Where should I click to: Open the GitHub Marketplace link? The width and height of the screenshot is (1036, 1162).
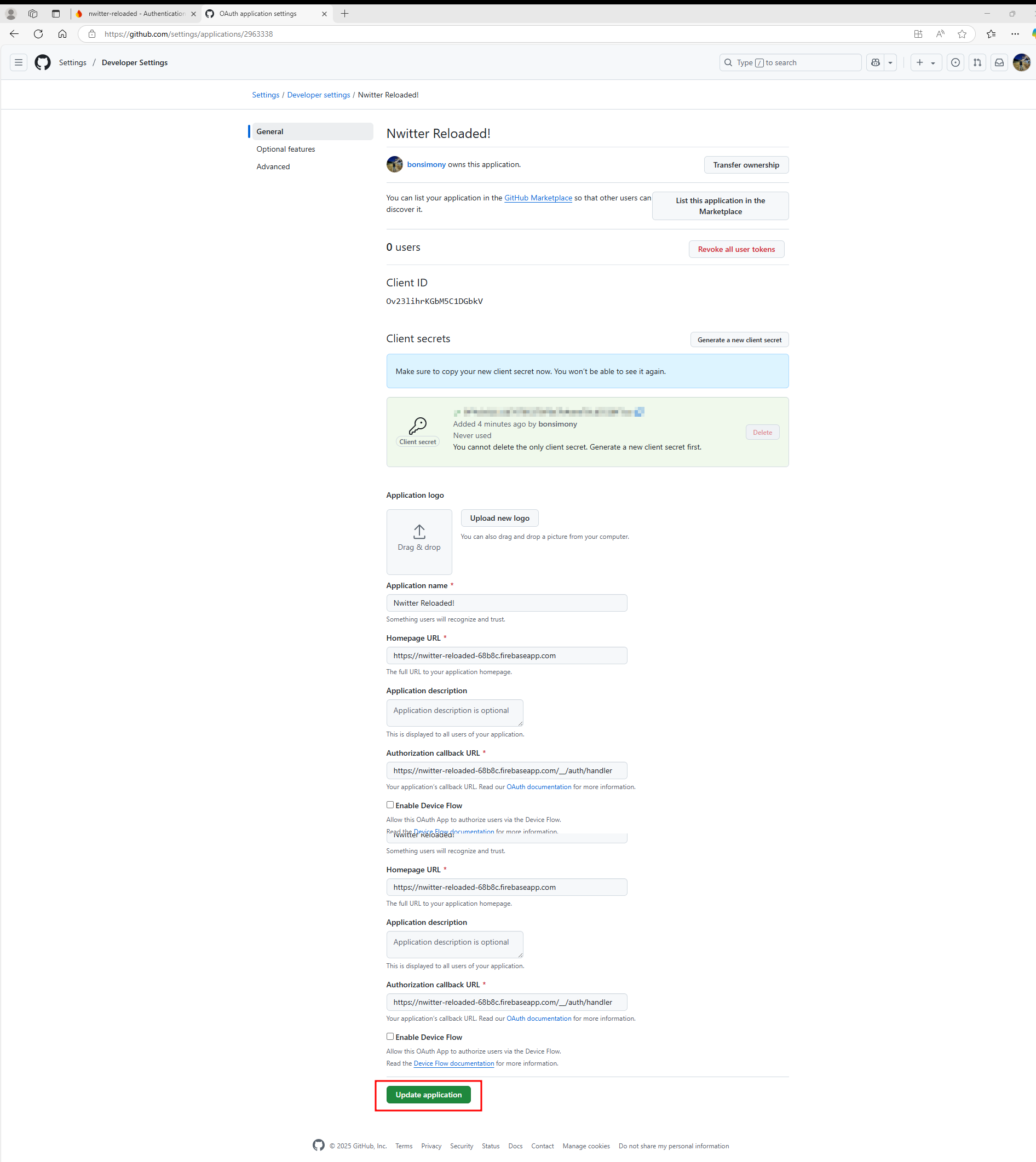click(538, 198)
